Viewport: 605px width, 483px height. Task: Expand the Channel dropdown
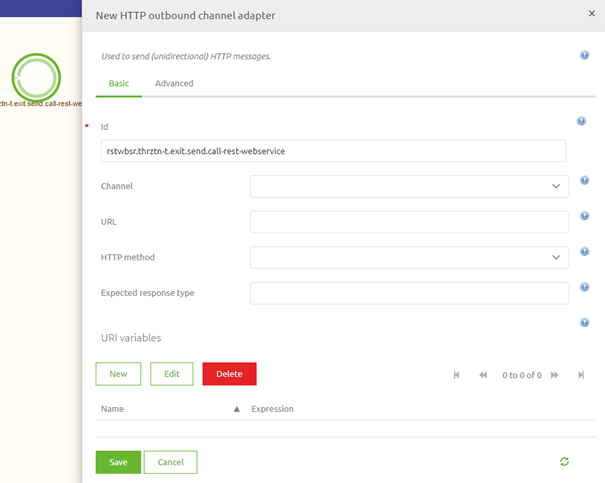tap(556, 186)
